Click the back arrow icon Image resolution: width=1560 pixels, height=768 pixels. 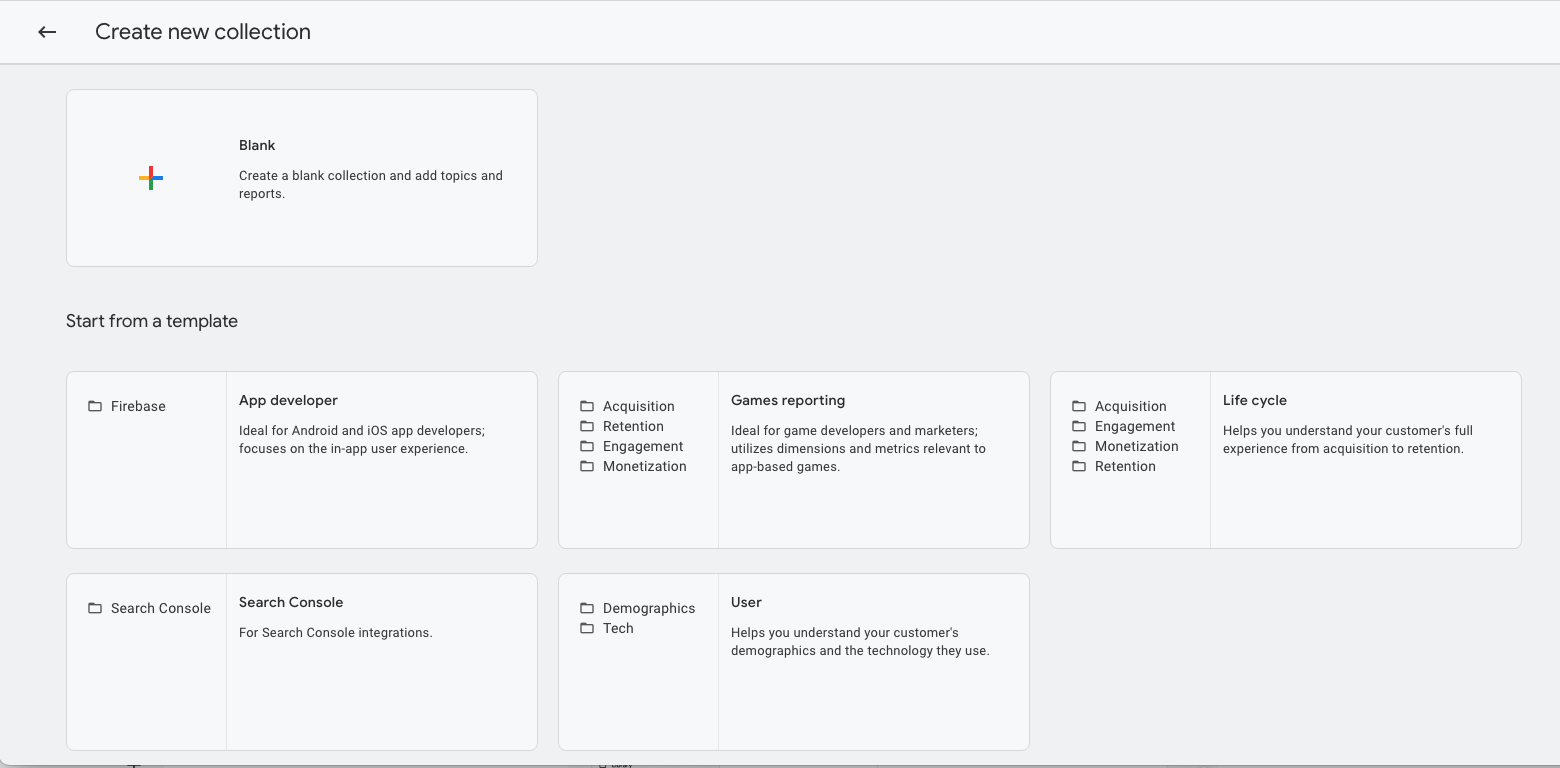pos(47,32)
